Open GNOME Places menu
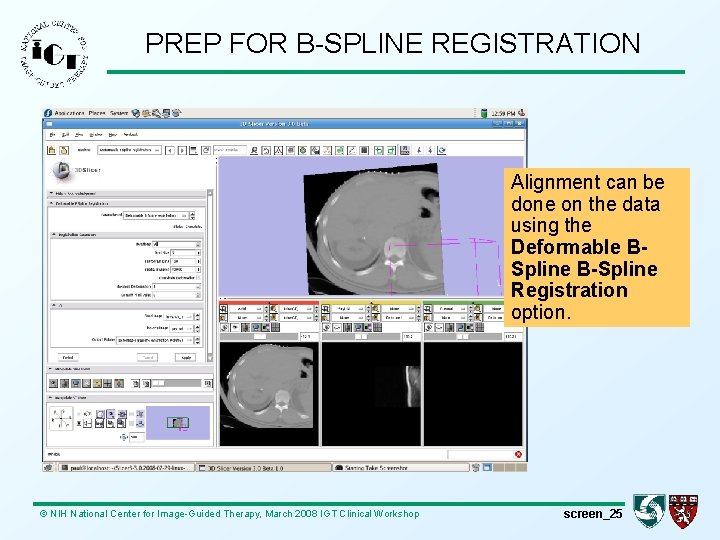The image size is (720, 540). point(97,113)
